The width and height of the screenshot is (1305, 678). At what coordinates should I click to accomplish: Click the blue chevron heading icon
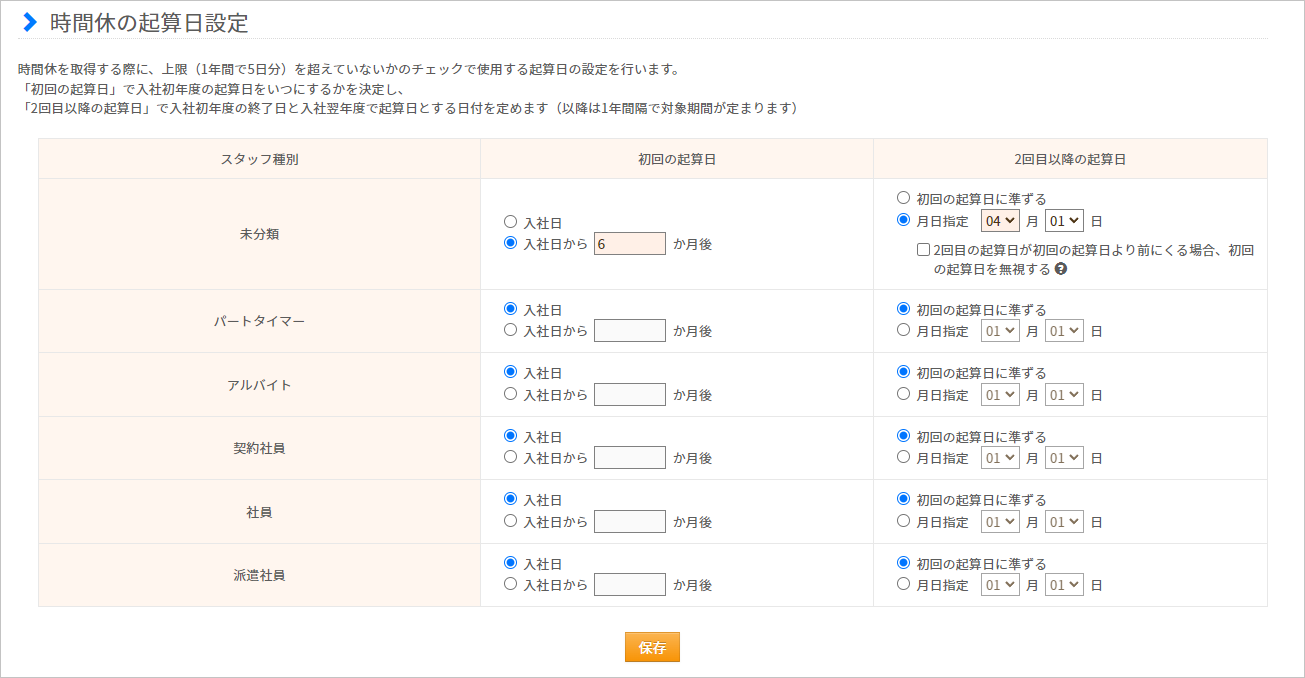pos(30,22)
